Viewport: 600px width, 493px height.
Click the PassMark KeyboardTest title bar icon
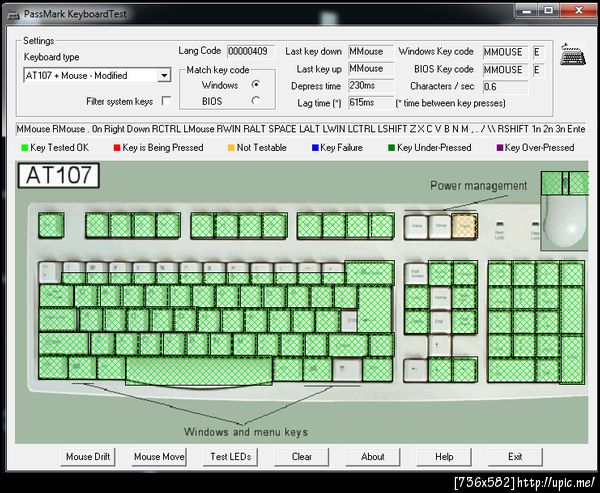(x=14, y=15)
